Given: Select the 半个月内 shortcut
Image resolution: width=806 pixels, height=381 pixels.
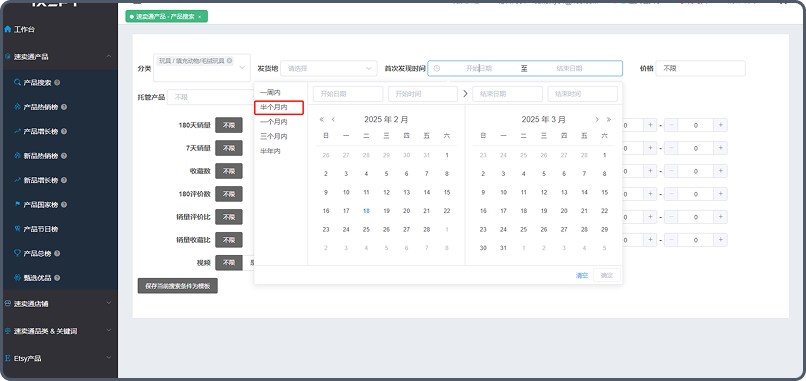Looking at the screenshot, I should pyautogui.click(x=273, y=107).
